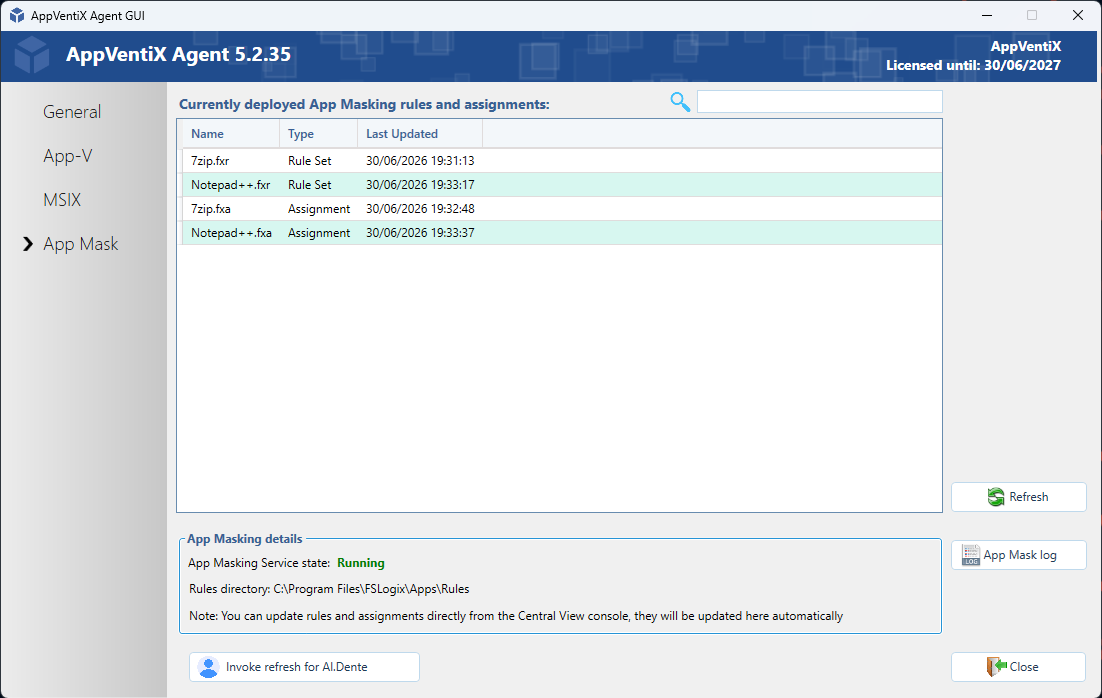Refresh the App Masking rules list
Screen dimensions: 1102x698
pos(1018,497)
